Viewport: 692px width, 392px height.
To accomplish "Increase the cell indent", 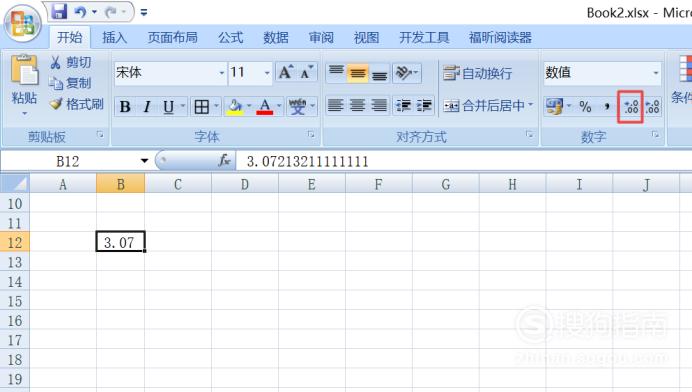I will click(425, 106).
